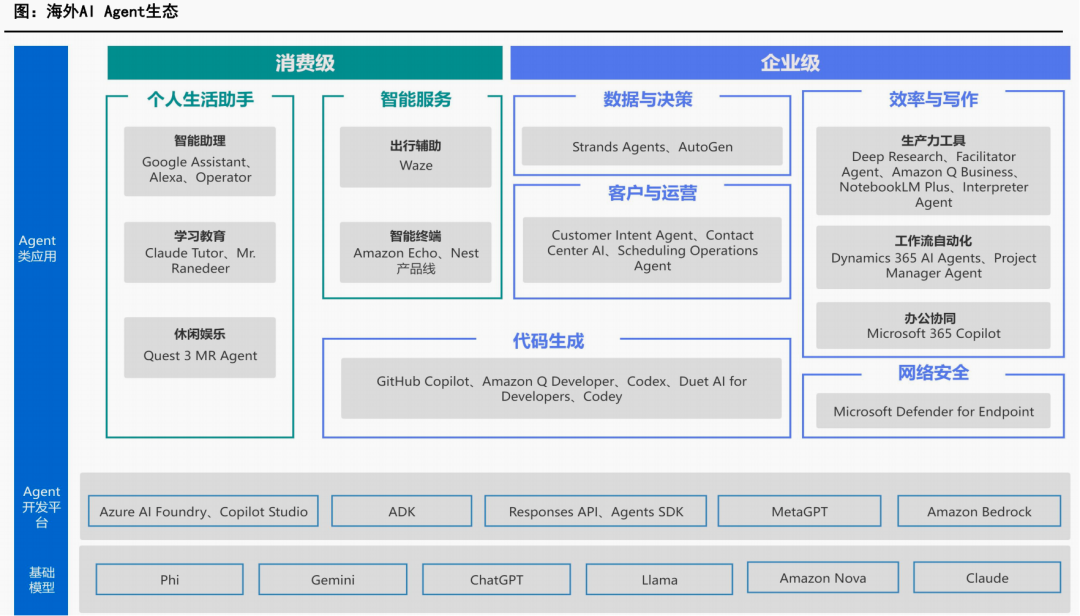The width and height of the screenshot is (1080, 616).
Task: Click the Microsoft Defender for Endpoint box
Action: (933, 411)
